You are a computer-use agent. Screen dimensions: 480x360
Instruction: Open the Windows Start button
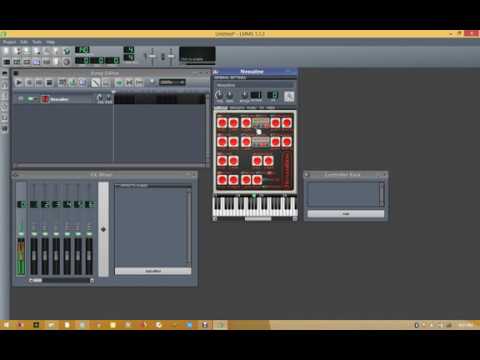6,325
